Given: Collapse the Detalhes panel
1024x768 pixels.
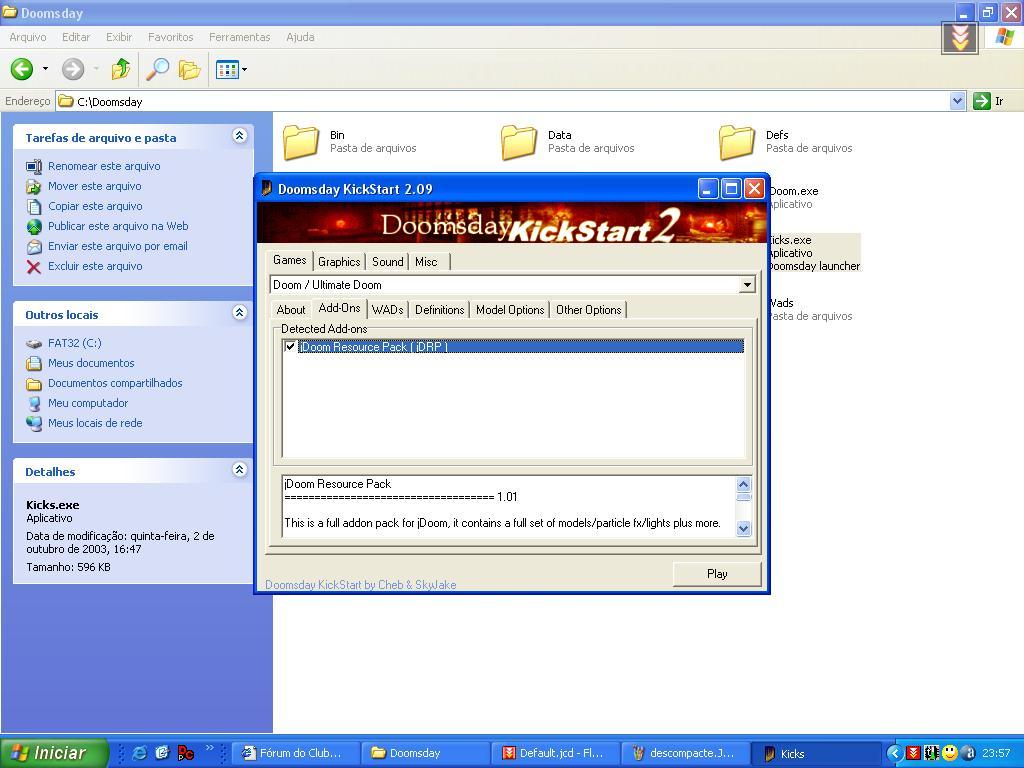Looking at the screenshot, I should [240, 470].
